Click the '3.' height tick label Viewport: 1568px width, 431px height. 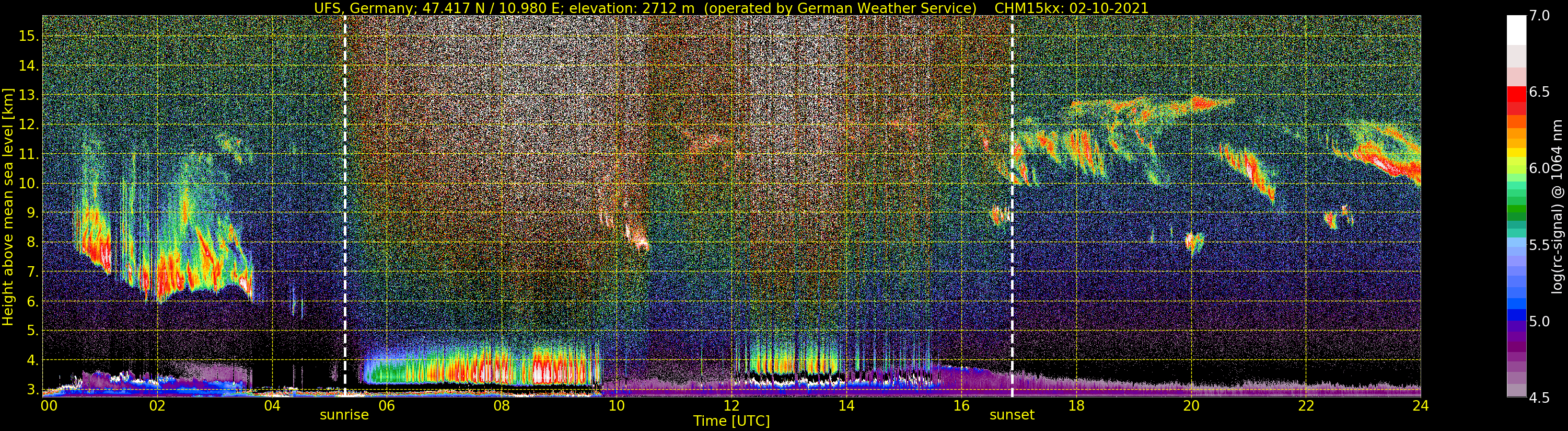33,389
